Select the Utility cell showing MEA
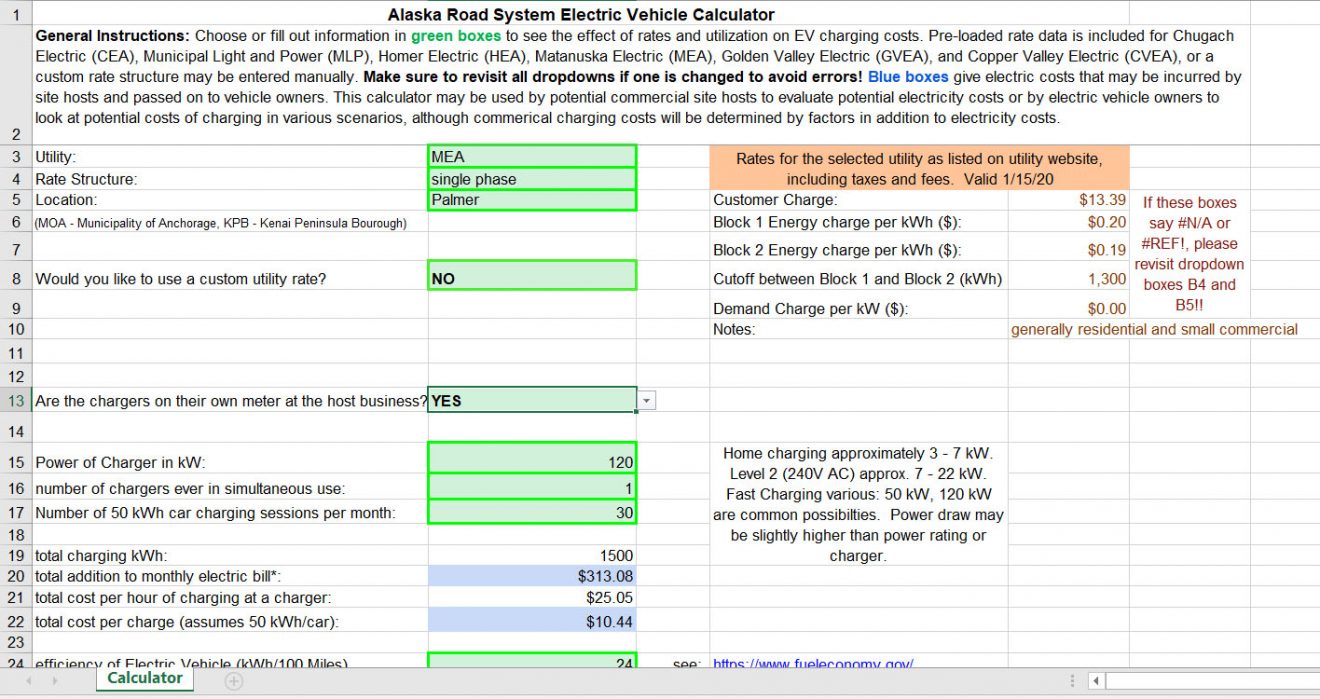The height and width of the screenshot is (699, 1320). click(x=531, y=157)
